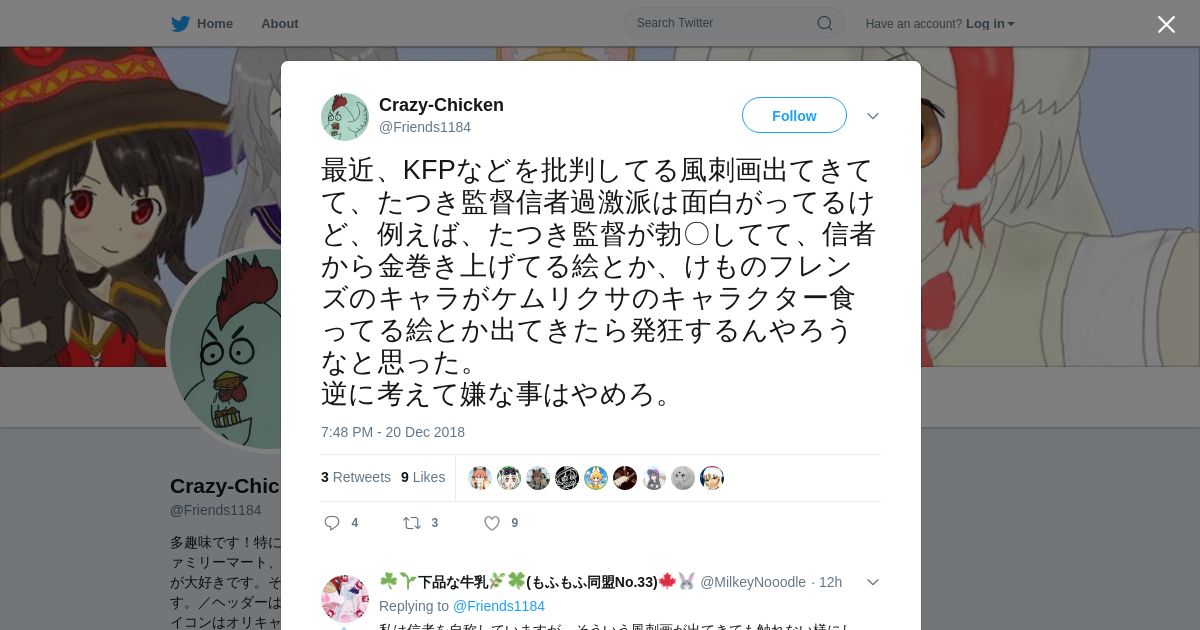This screenshot has height=630, width=1200.
Task: Expand the reply options chevron by 12h
Action: [x=873, y=582]
